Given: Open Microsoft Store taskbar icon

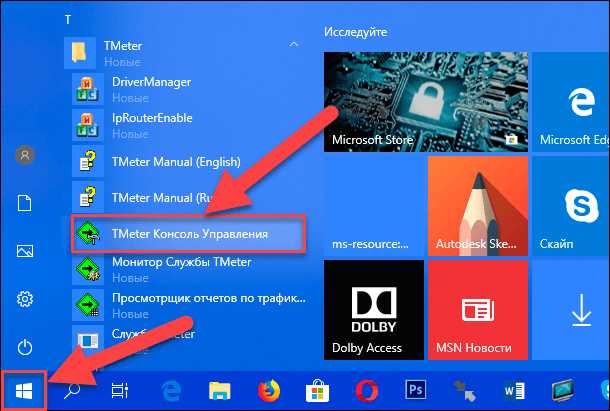Looking at the screenshot, I should pyautogui.click(x=317, y=390).
